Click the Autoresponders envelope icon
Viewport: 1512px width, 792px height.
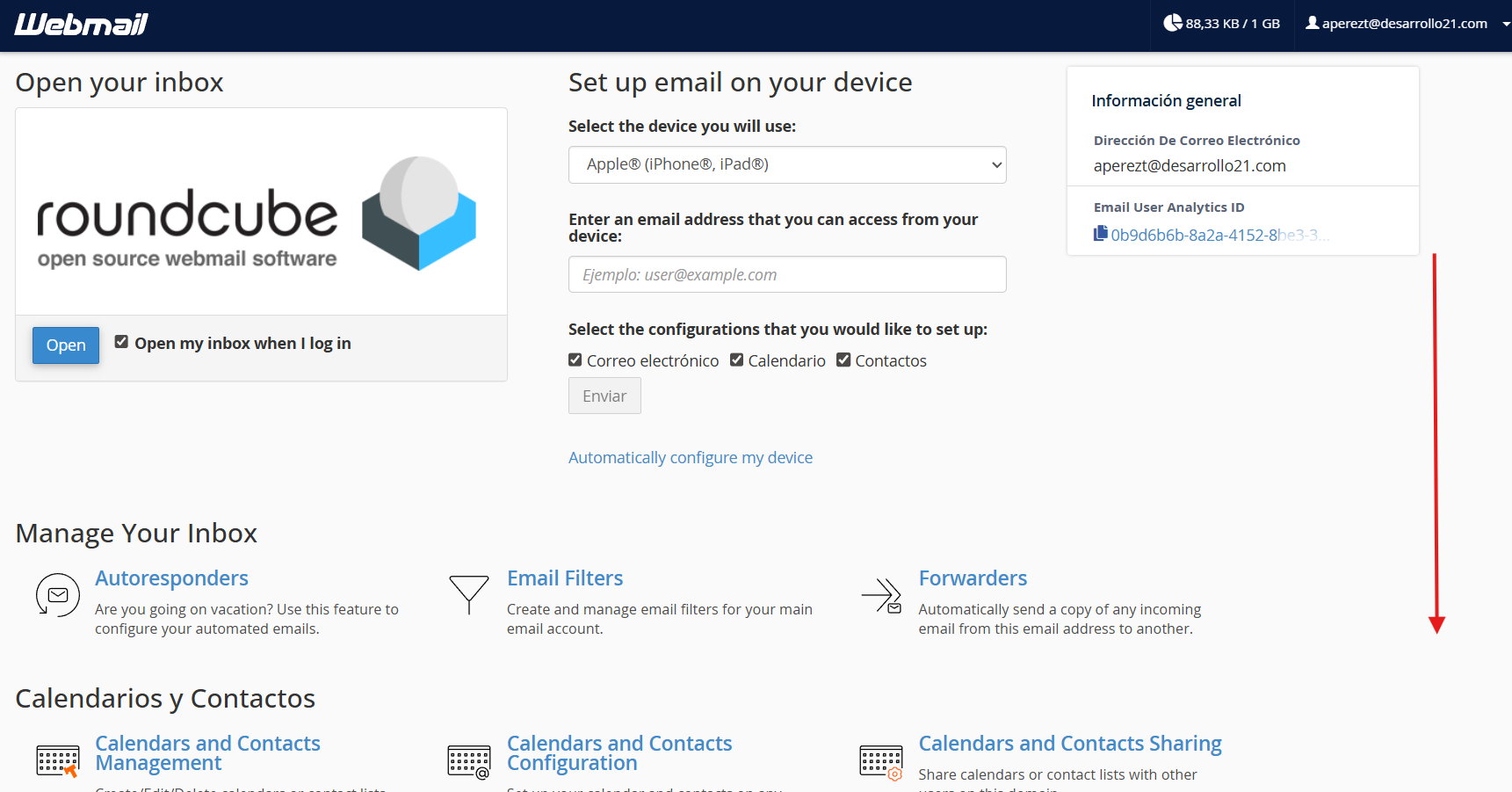click(x=58, y=595)
